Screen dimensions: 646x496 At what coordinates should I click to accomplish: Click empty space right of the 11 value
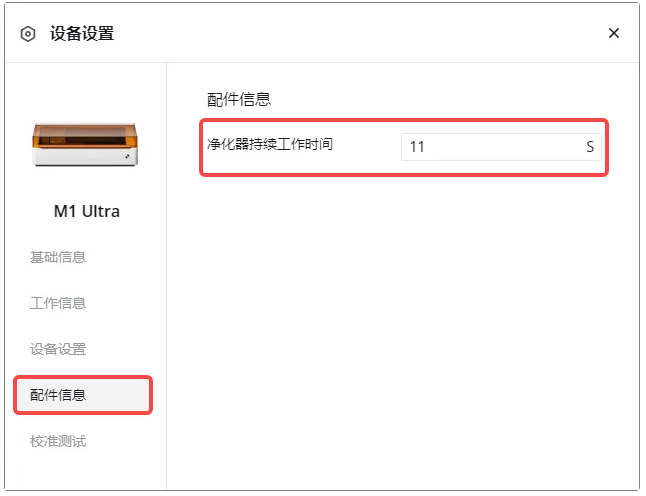click(503, 147)
